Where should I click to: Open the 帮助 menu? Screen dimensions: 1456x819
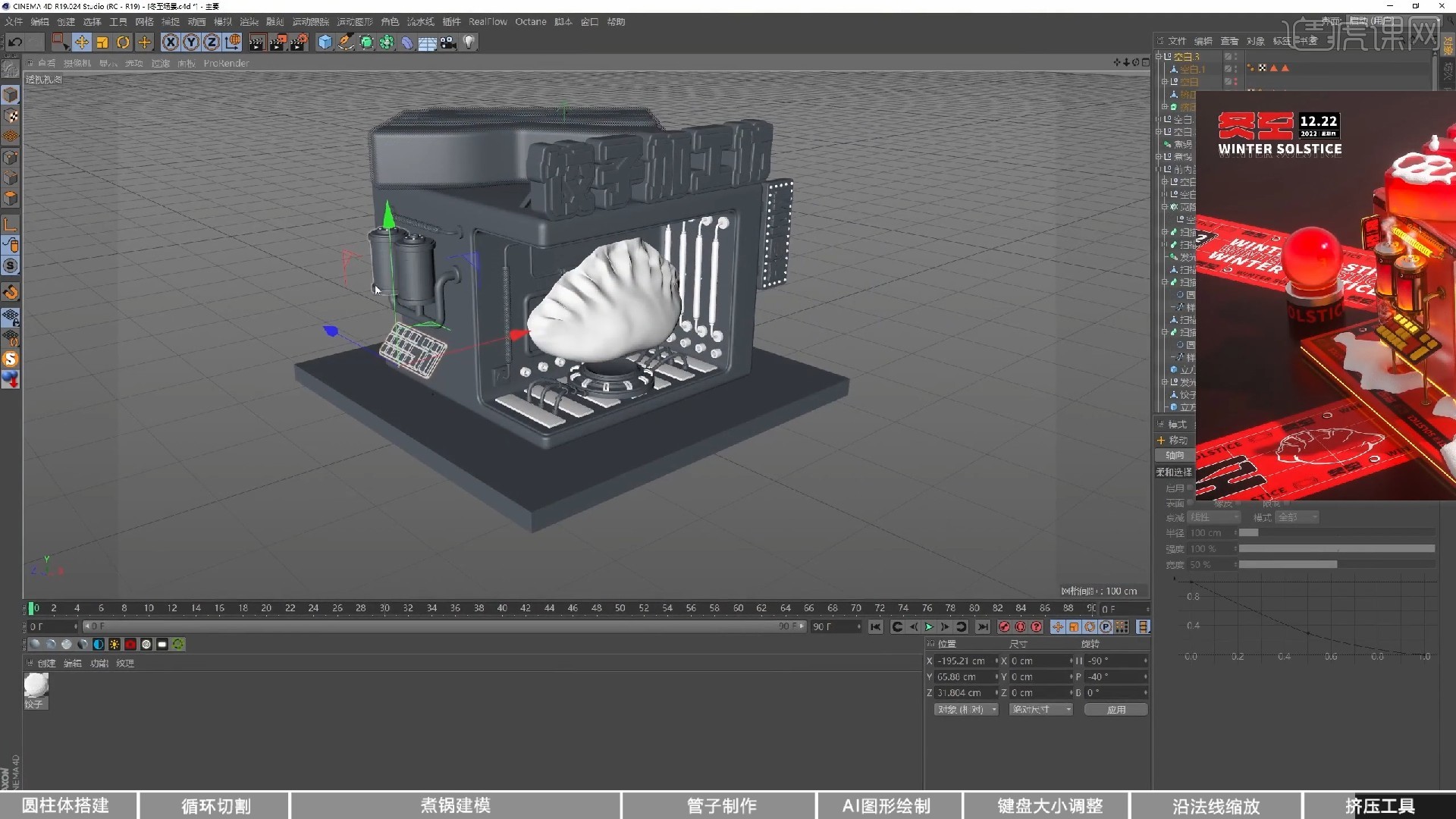click(x=616, y=22)
